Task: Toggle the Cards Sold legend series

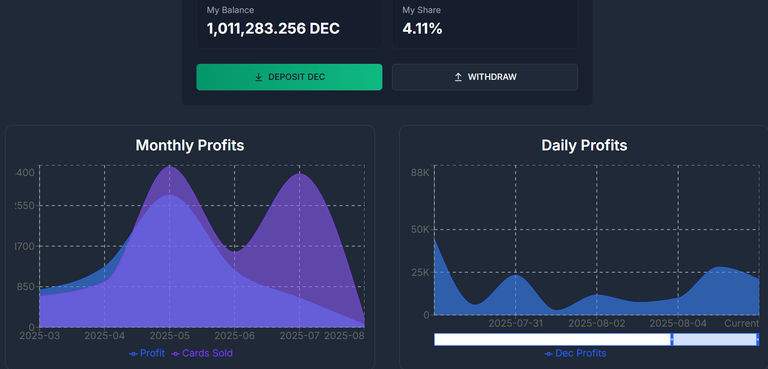Action: (202, 353)
